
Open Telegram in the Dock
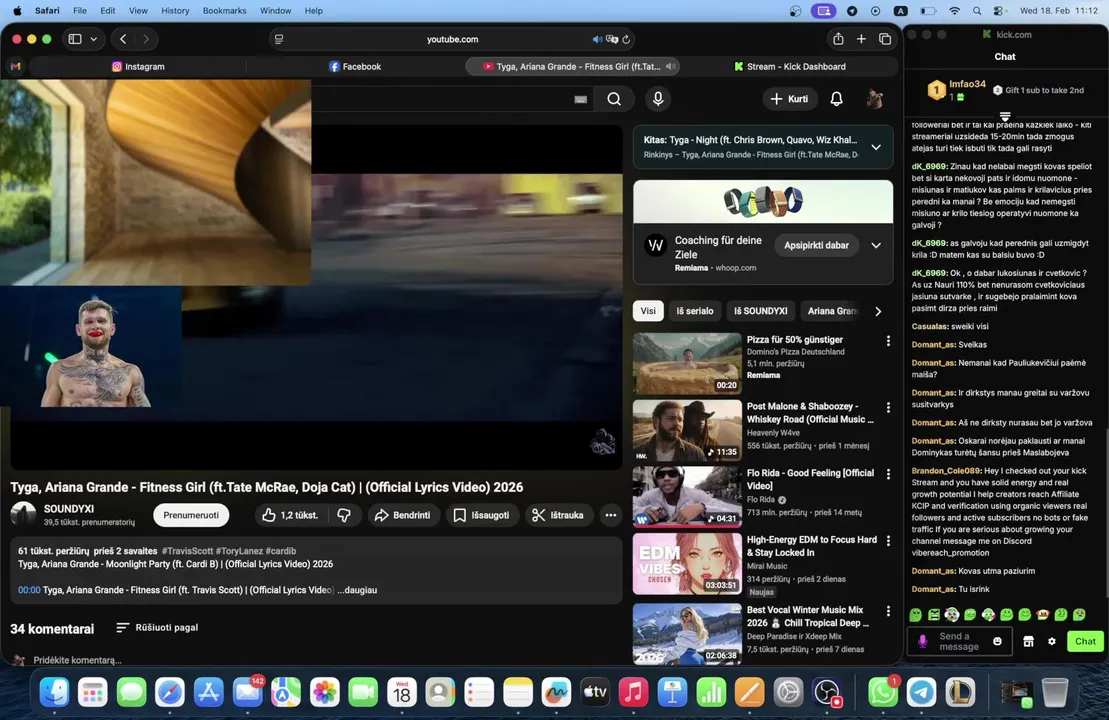[922, 692]
